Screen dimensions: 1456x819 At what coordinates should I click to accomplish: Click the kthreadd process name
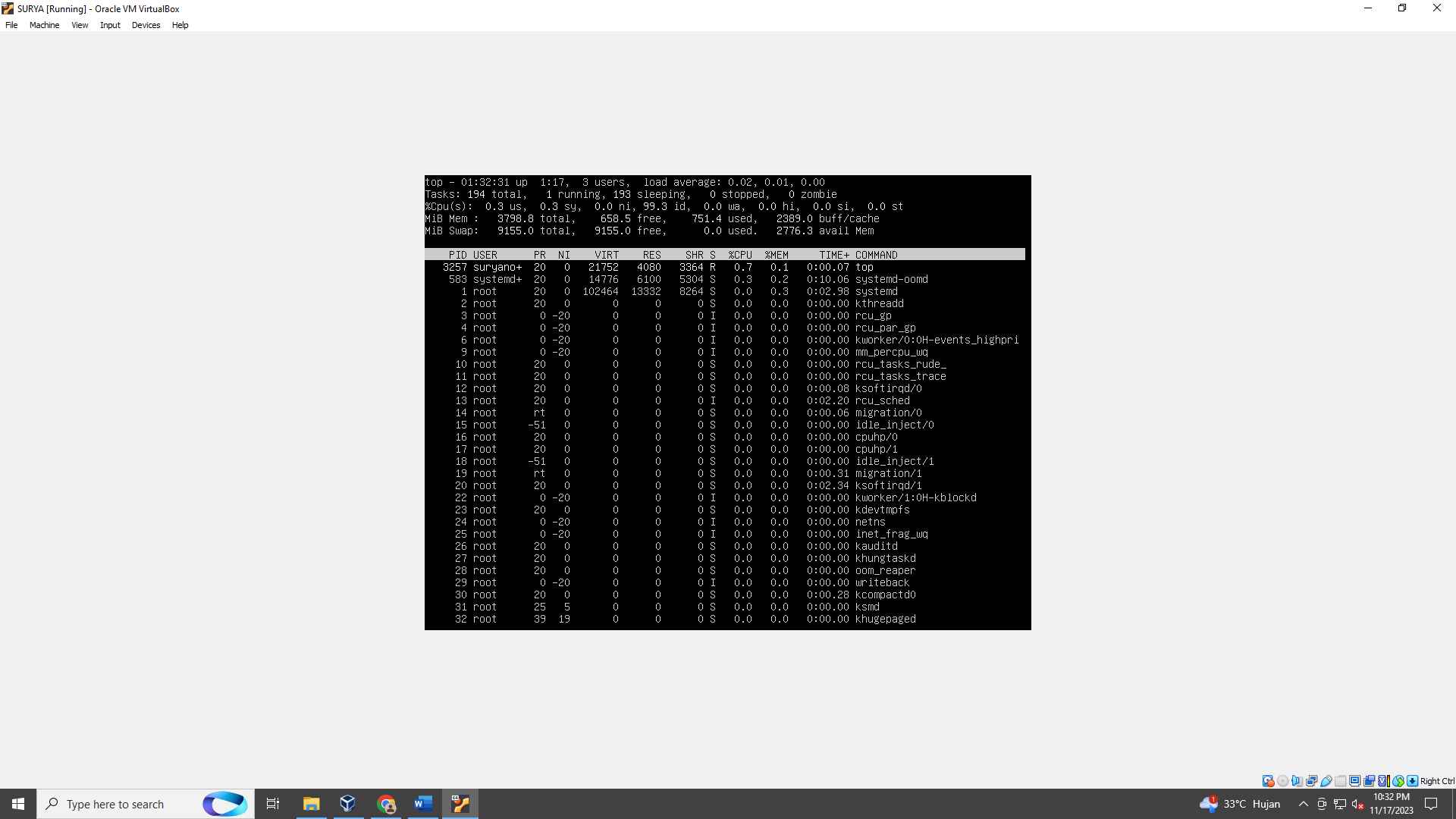[880, 303]
